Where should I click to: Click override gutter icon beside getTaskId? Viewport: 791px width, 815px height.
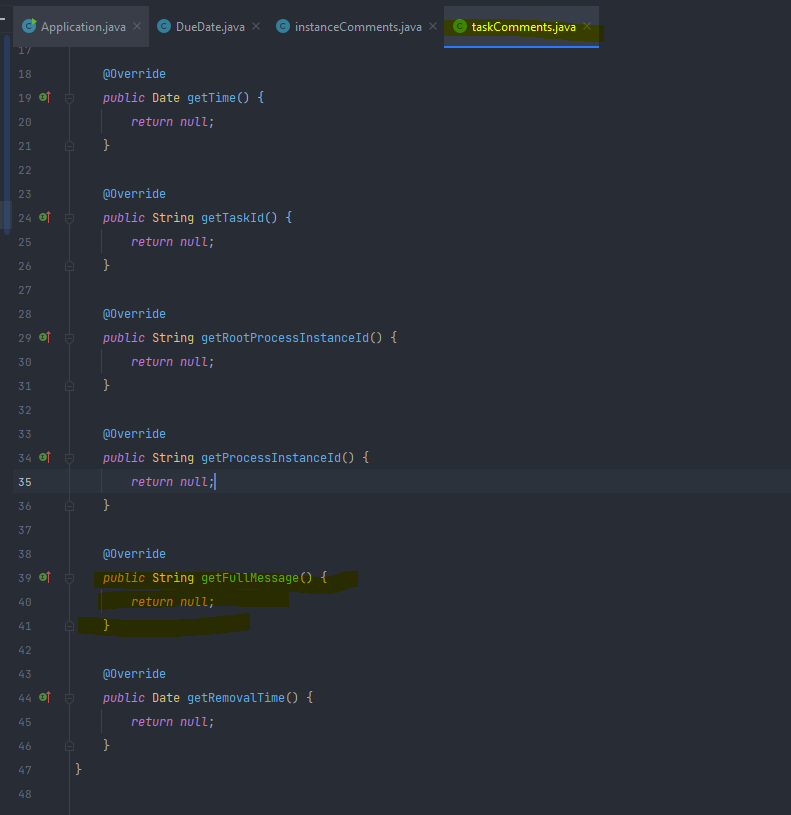(44, 217)
